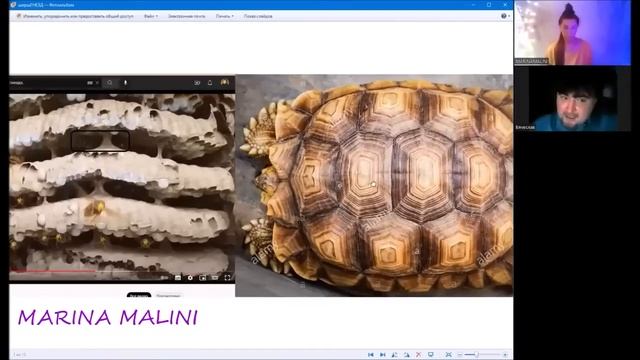Go to the previous photo
640x360 pixels.
pos(371,355)
